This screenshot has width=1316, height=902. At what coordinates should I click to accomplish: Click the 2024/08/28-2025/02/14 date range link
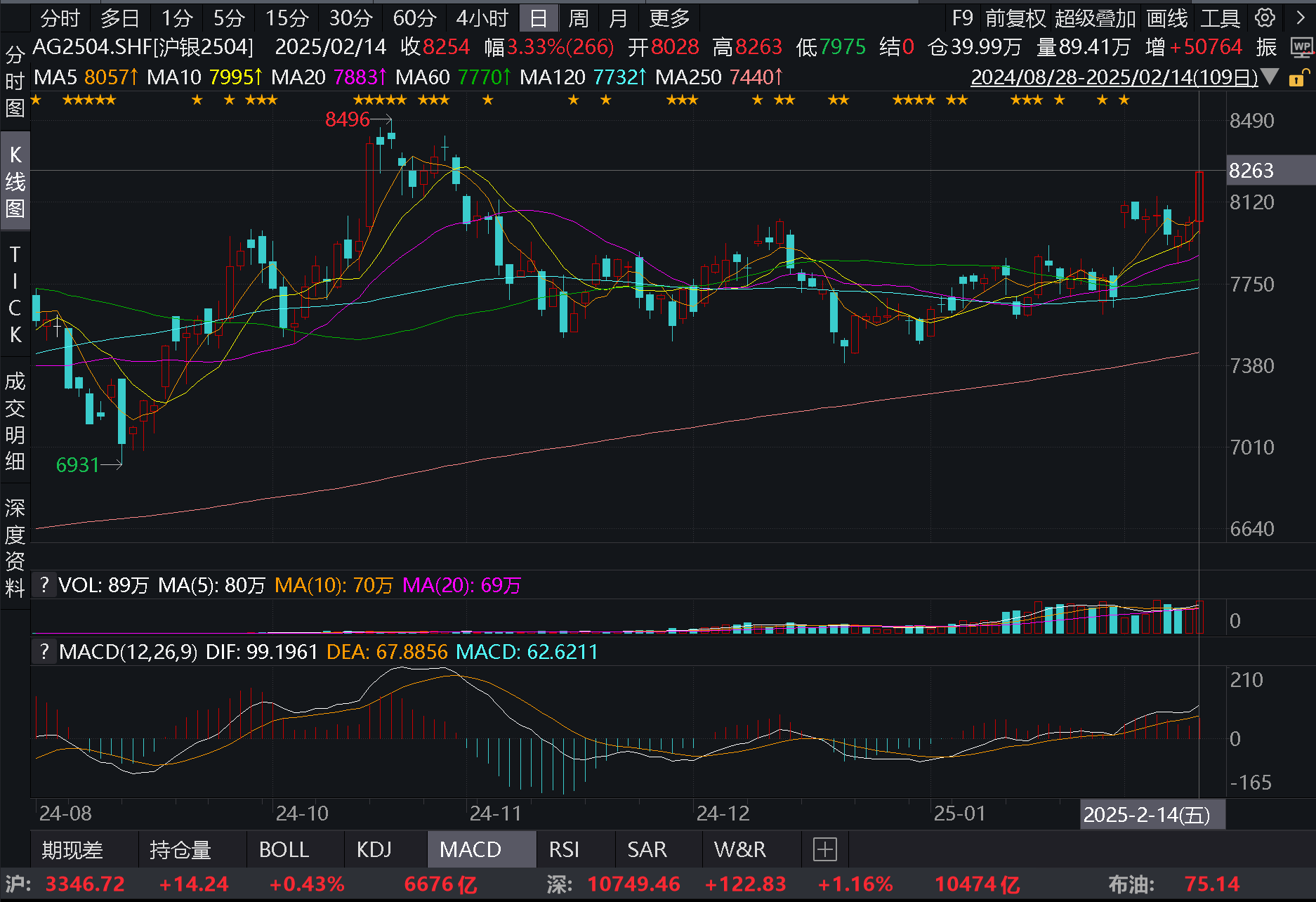(x=1114, y=77)
